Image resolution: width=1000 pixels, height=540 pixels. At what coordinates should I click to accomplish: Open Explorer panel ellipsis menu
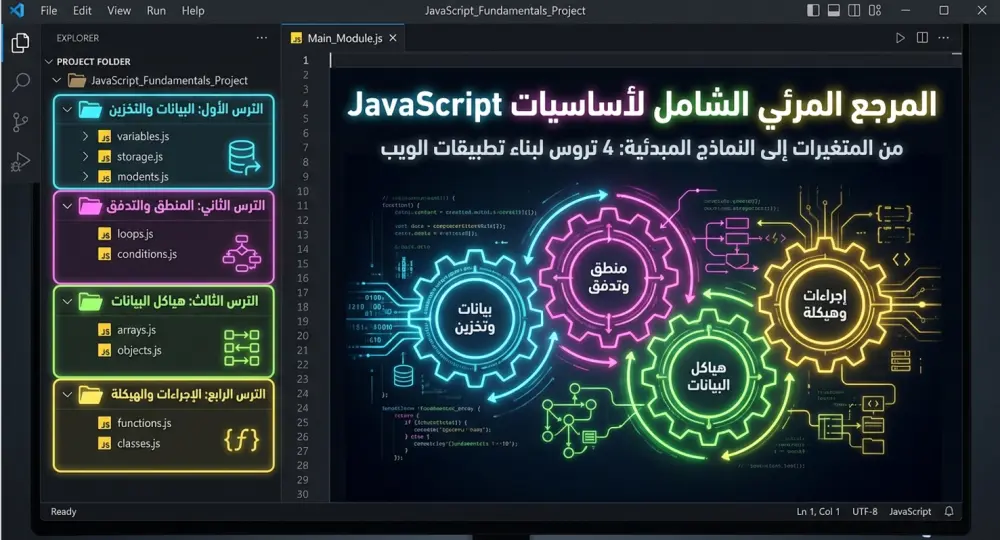click(262, 38)
